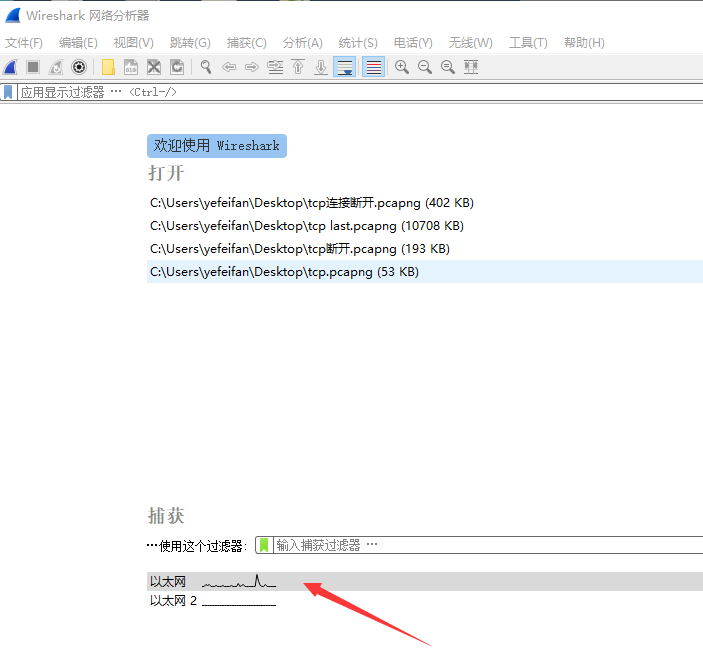
Task: Click the green capture filter bookmark icon
Action: [264, 545]
